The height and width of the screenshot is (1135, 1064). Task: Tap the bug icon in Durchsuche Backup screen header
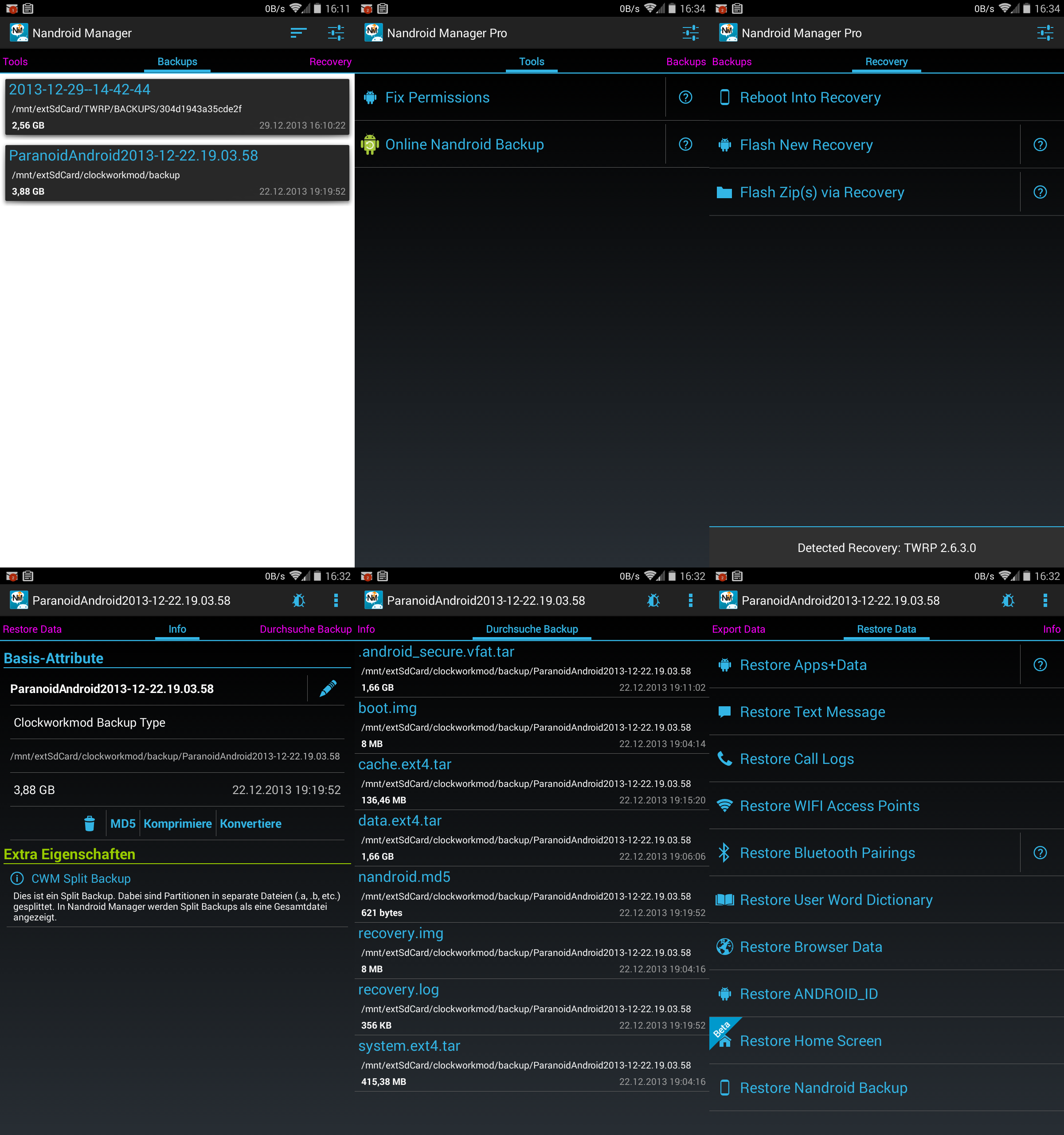click(653, 601)
